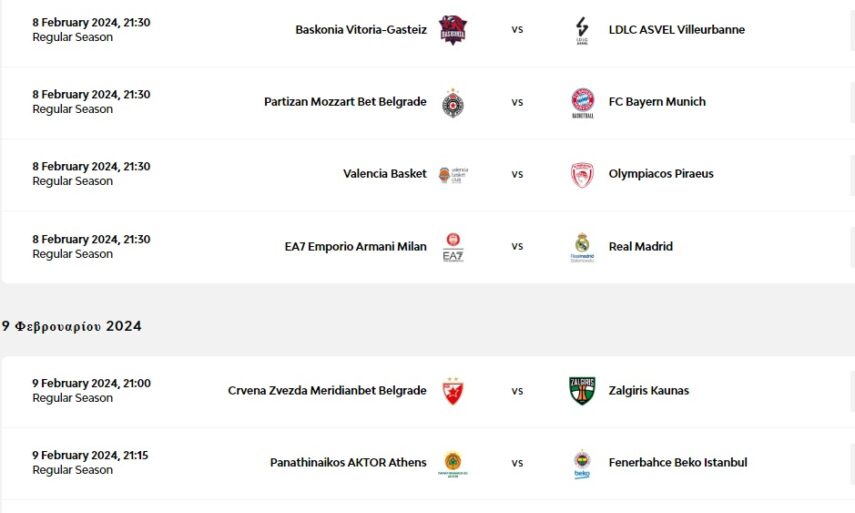This screenshot has width=855, height=513.
Task: Click the Partizan Belgrade club crest
Action: 453,102
